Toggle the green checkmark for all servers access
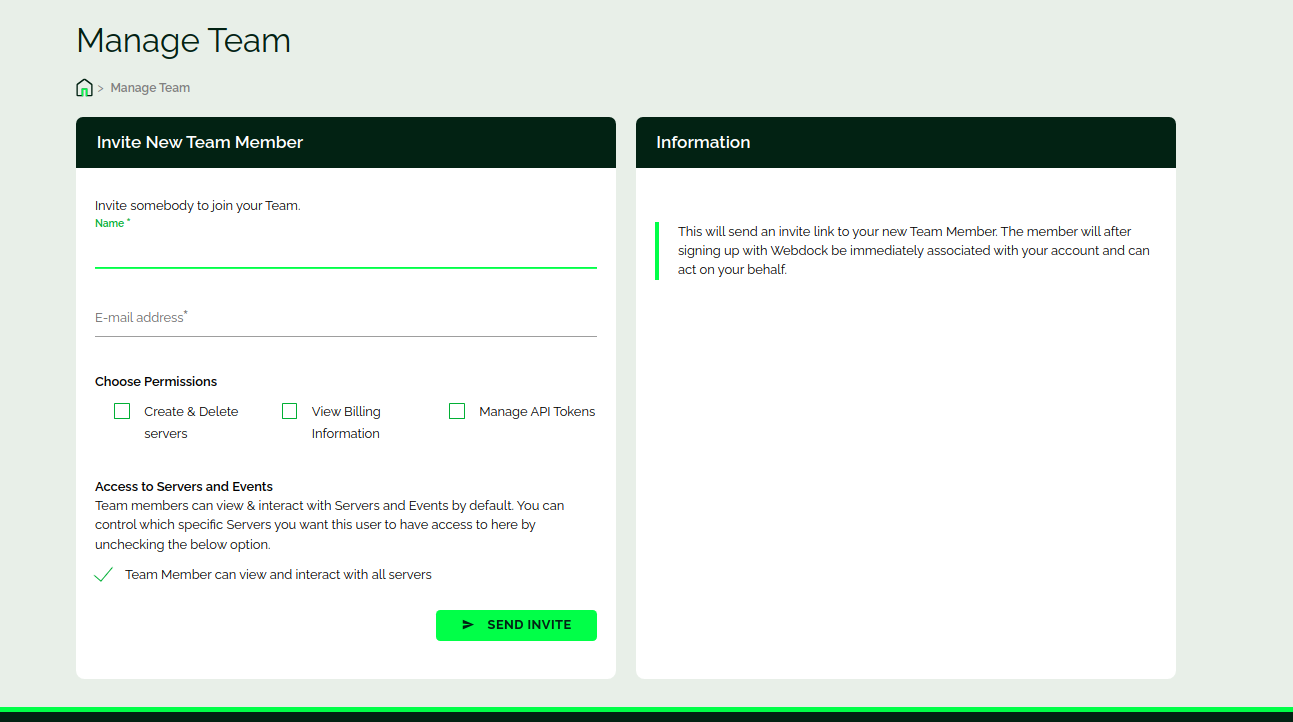The image size is (1293, 722). [103, 575]
